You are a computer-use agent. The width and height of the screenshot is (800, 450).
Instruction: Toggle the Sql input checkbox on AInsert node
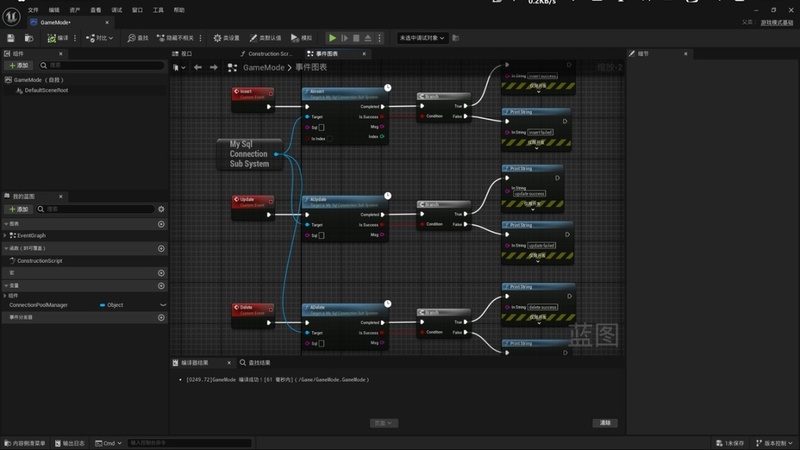pos(321,128)
